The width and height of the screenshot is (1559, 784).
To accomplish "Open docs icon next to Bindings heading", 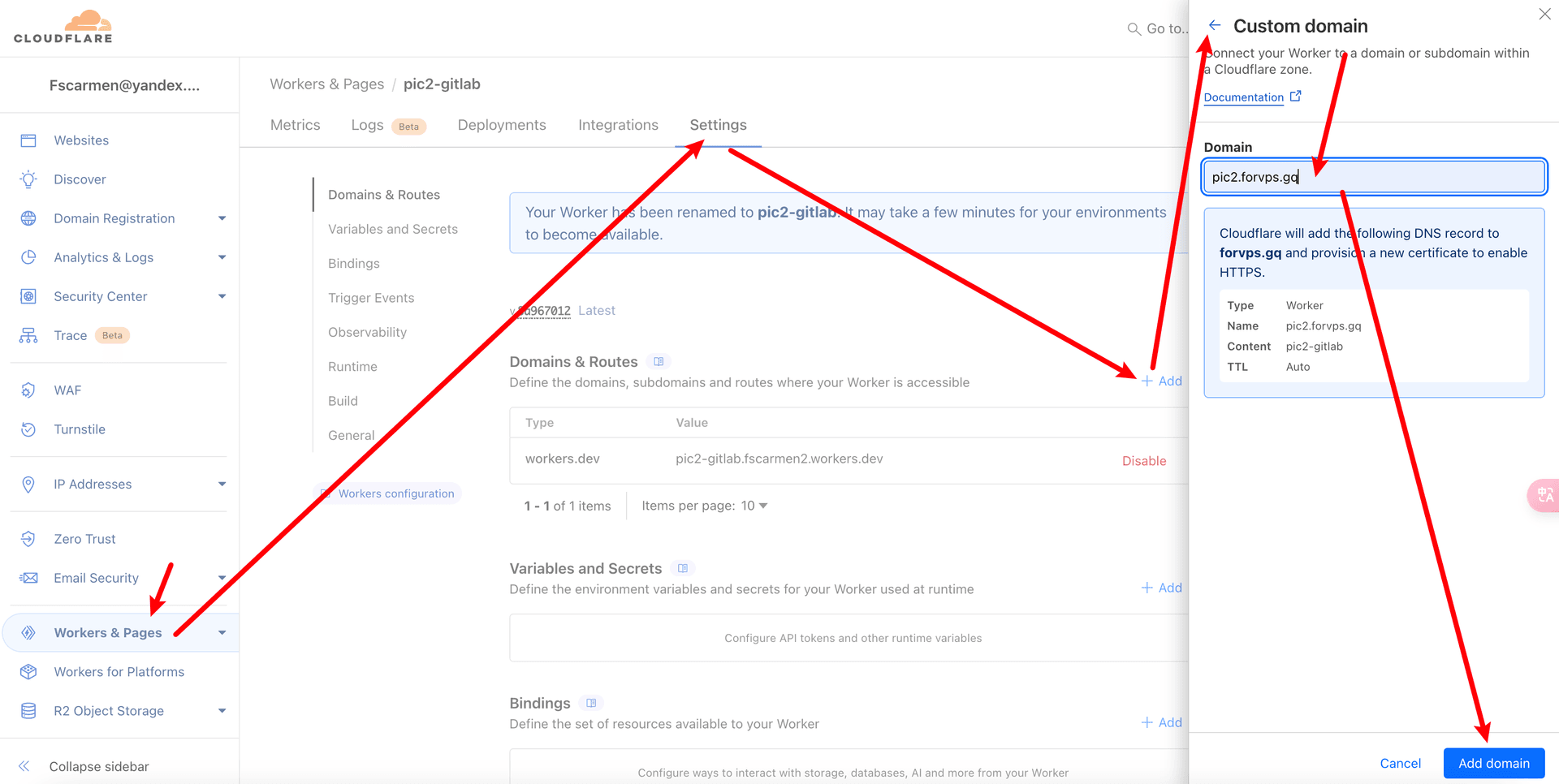I will coord(591,703).
